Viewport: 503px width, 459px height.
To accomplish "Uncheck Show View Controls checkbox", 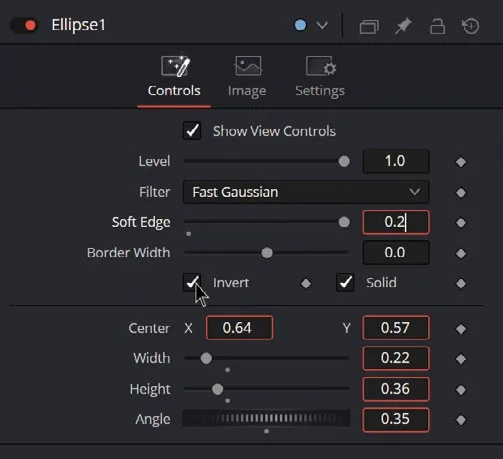I will 192,131.
